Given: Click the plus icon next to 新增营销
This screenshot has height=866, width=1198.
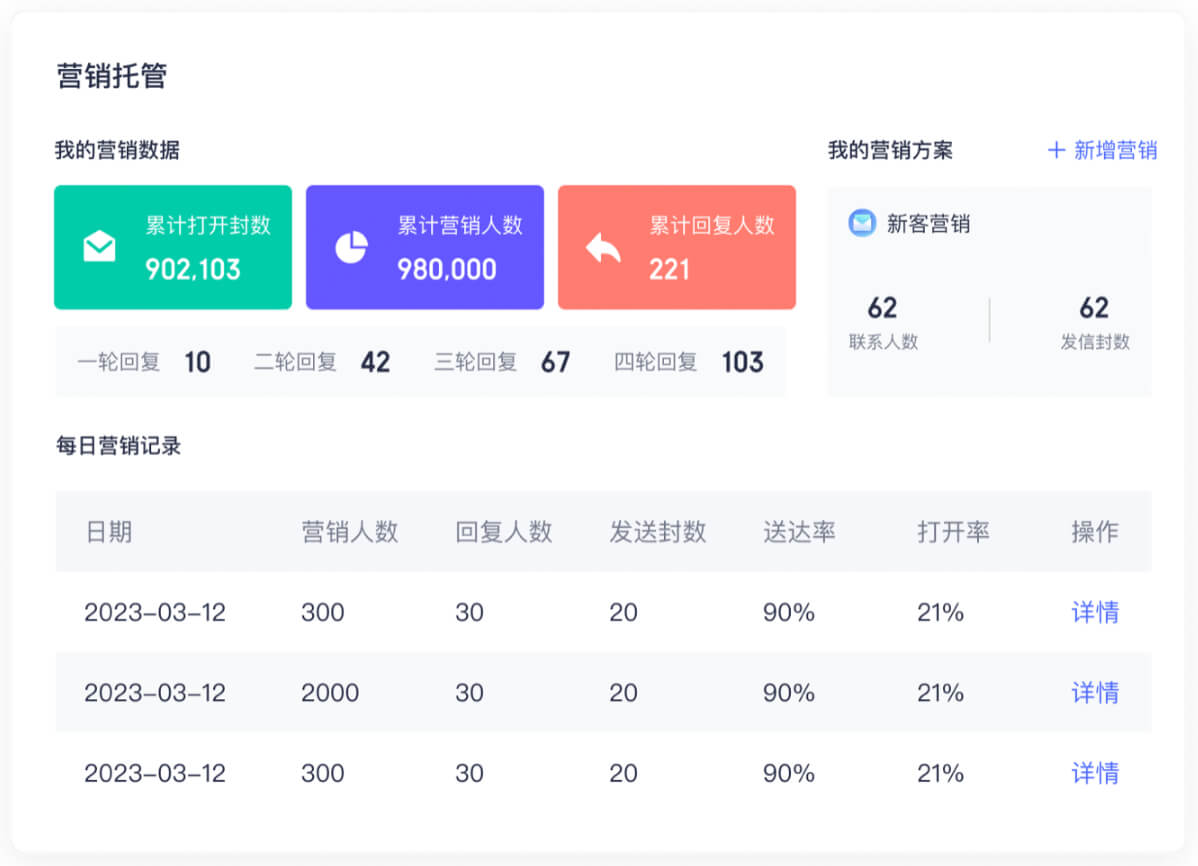Looking at the screenshot, I should point(1056,150).
